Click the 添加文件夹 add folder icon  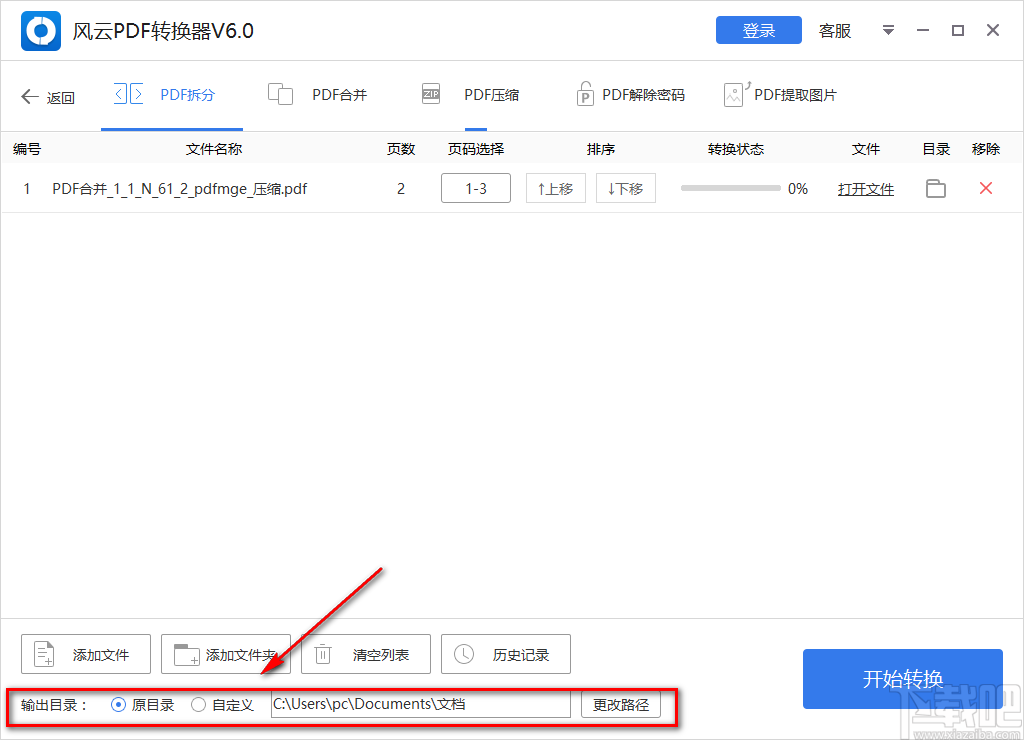[x=184, y=654]
